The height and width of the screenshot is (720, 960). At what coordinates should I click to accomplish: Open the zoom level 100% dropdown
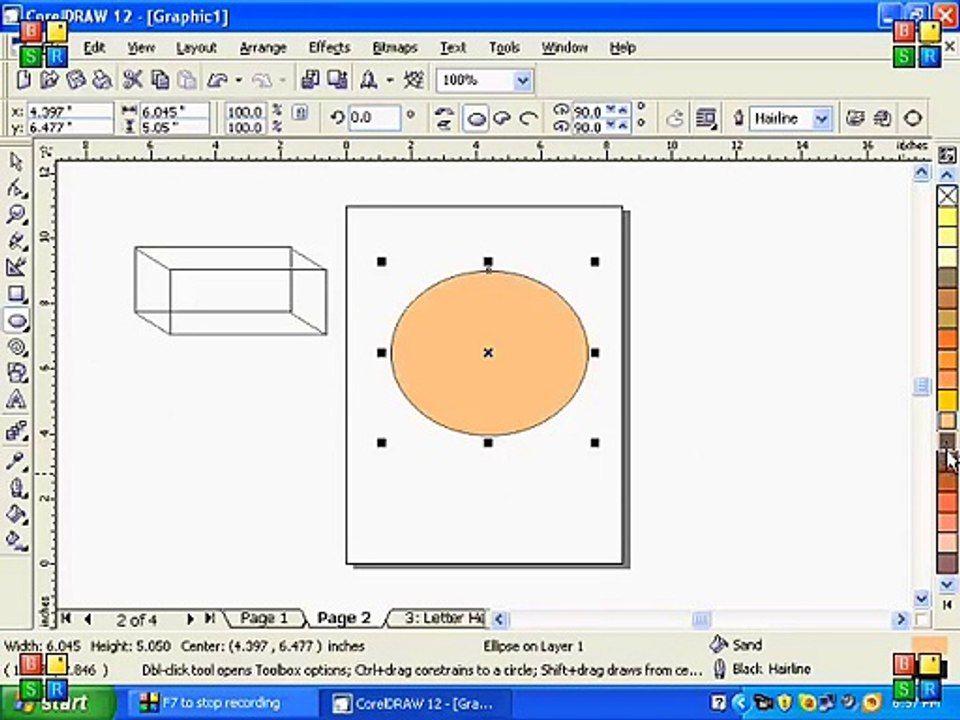(522, 80)
